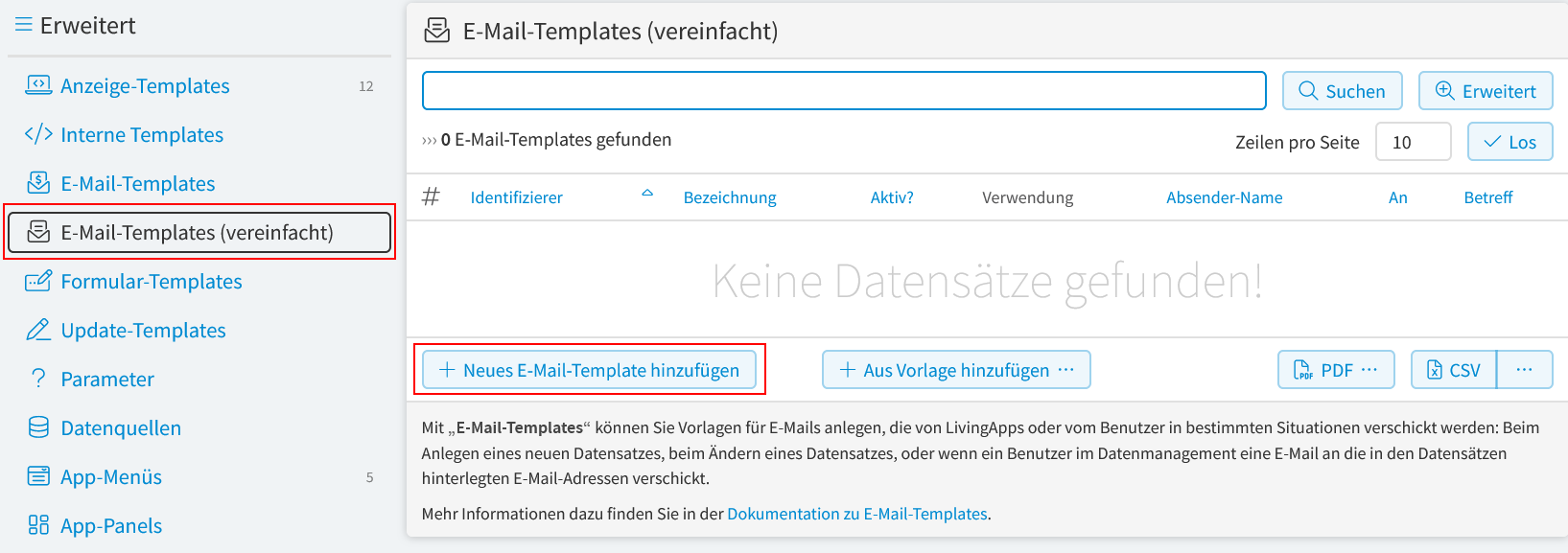Click the count badge 12 beside Anzeige-Templates
1568x553 pixels.
[366, 86]
